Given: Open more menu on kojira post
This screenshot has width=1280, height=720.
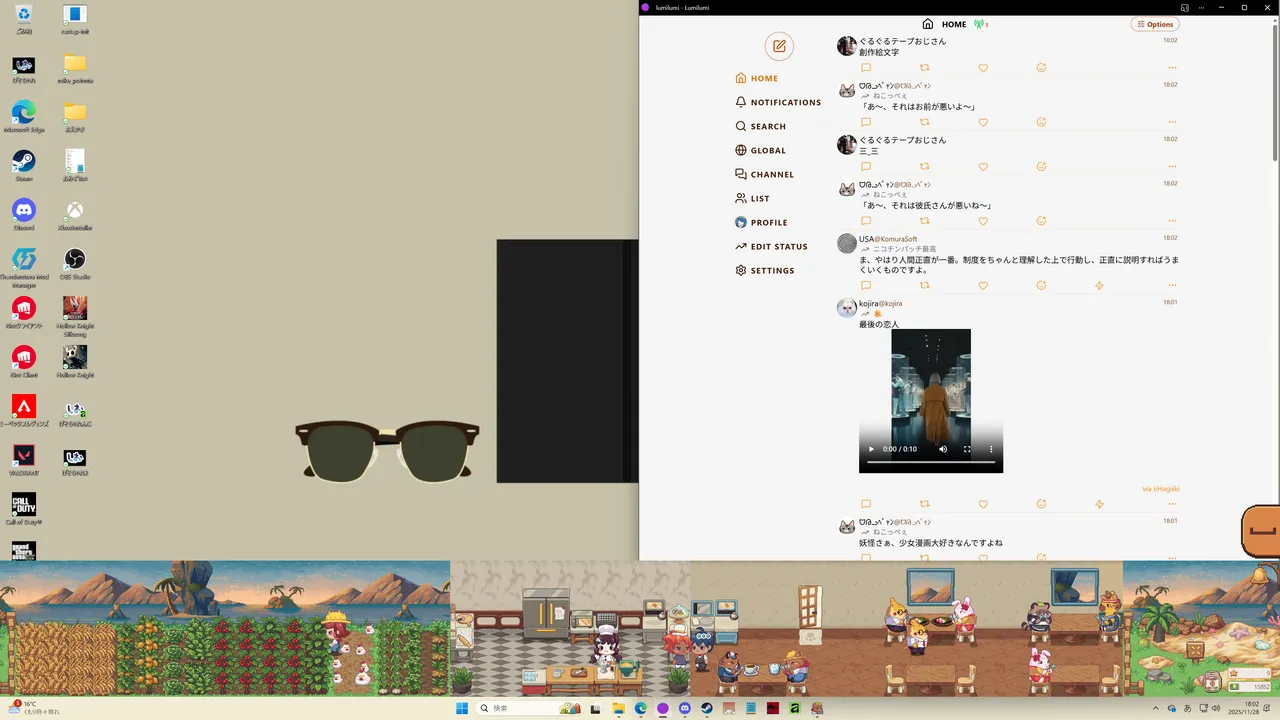Looking at the screenshot, I should (x=1171, y=504).
